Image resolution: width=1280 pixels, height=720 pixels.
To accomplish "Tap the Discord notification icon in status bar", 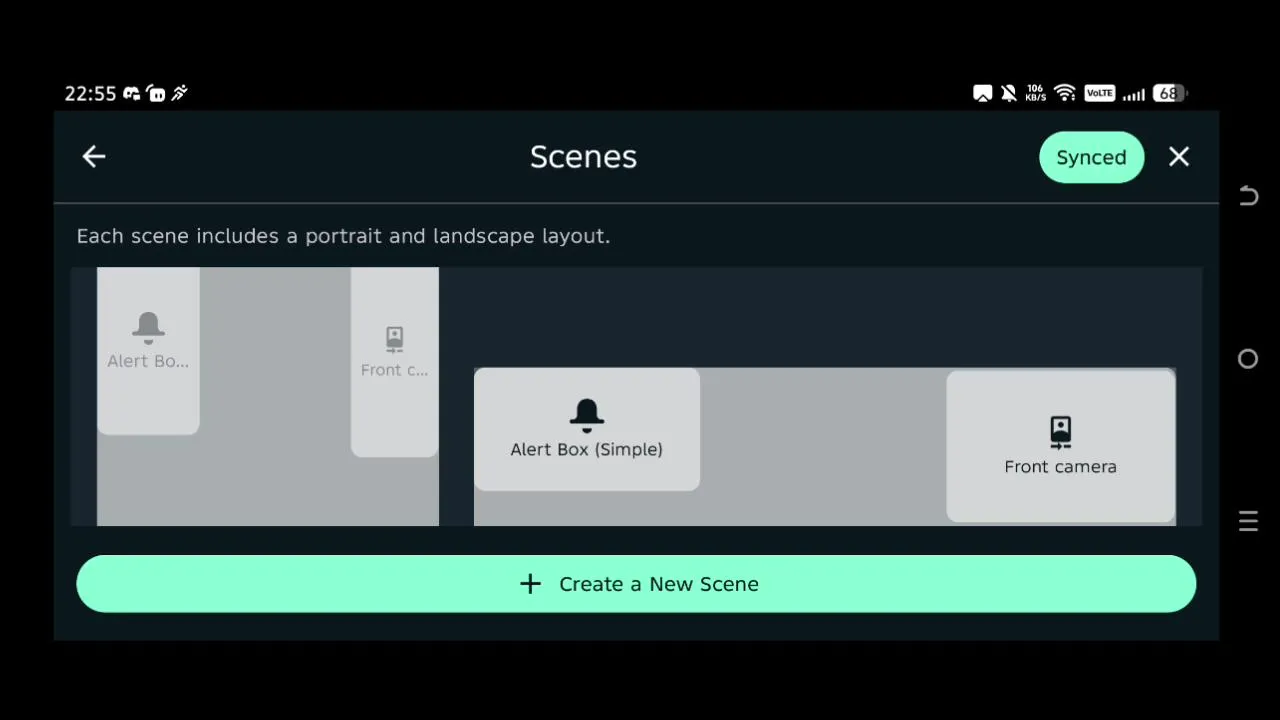I will coord(131,93).
